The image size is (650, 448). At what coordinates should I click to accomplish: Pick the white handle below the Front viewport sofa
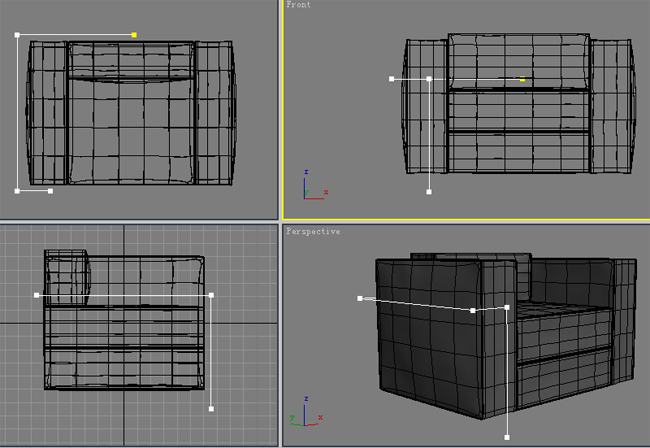tap(429, 192)
